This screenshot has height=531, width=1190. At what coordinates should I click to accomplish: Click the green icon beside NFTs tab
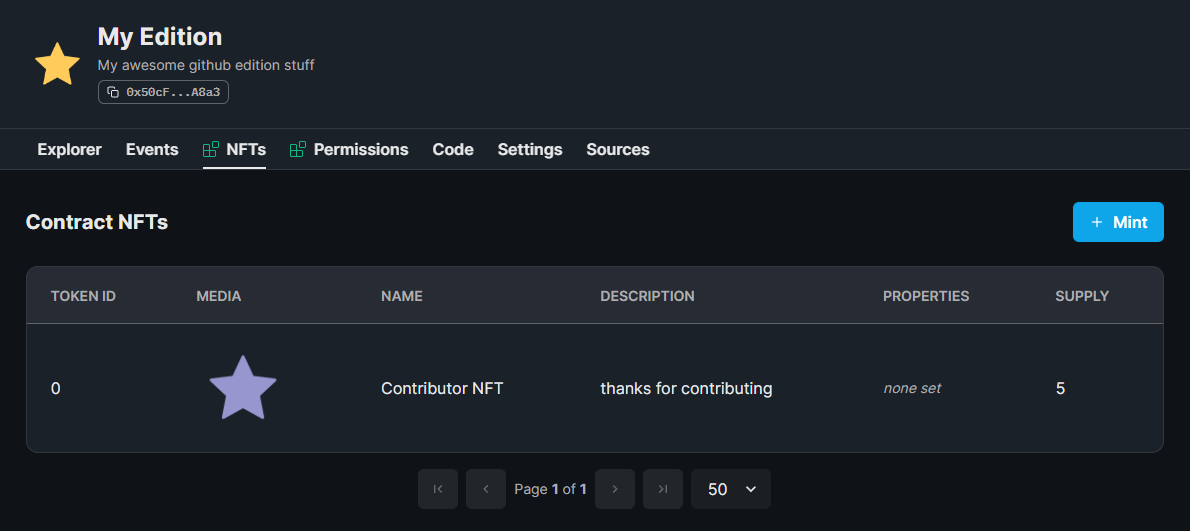click(211, 150)
